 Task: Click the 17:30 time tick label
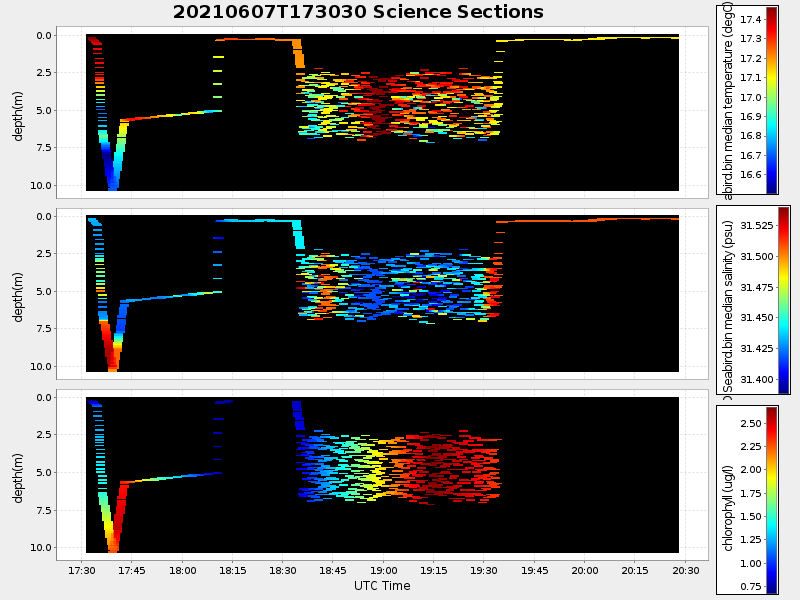tap(82, 570)
